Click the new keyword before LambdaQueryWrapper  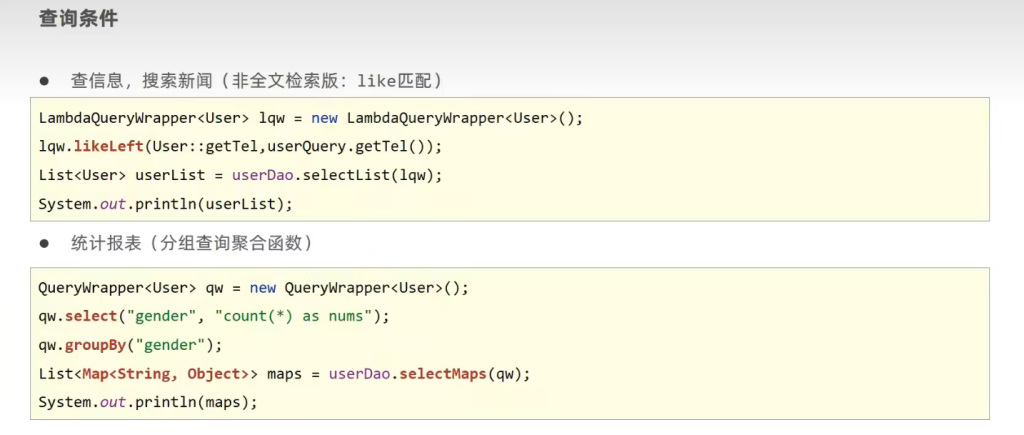324,118
